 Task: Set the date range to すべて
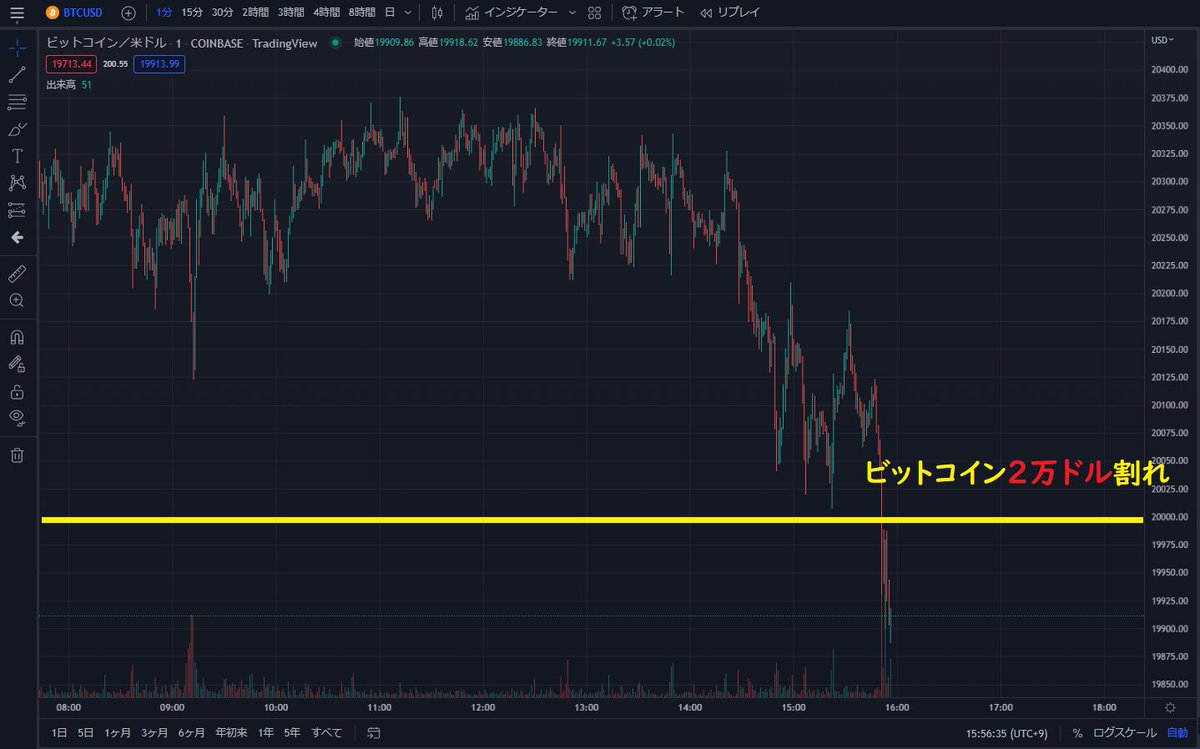click(326, 733)
